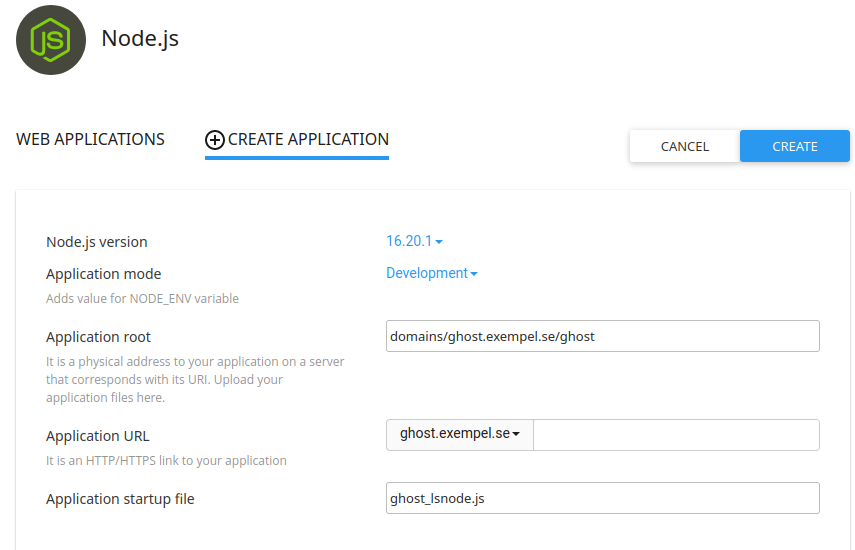855x550 pixels.
Task: Click the Application startup file label
Action: click(120, 499)
